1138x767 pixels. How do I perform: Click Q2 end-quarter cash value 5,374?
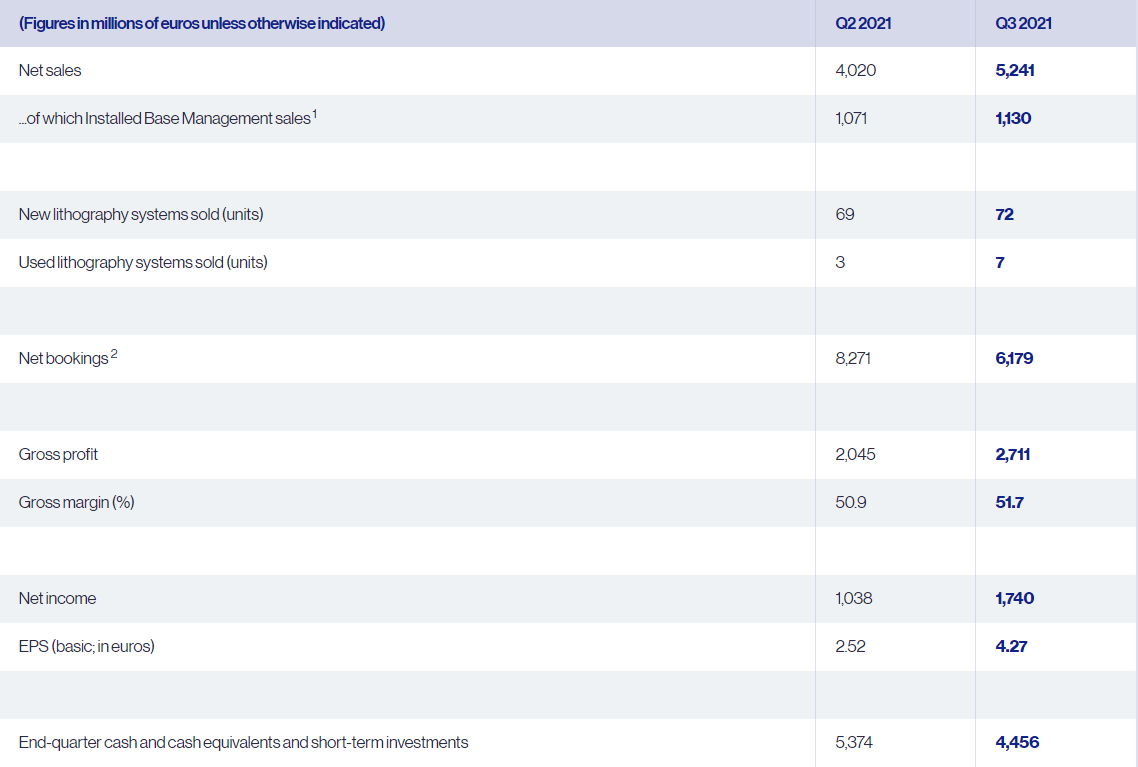tap(854, 742)
